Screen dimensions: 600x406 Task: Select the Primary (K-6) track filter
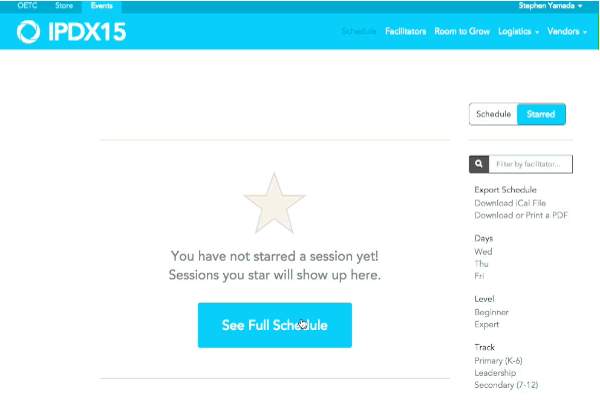coord(498,361)
